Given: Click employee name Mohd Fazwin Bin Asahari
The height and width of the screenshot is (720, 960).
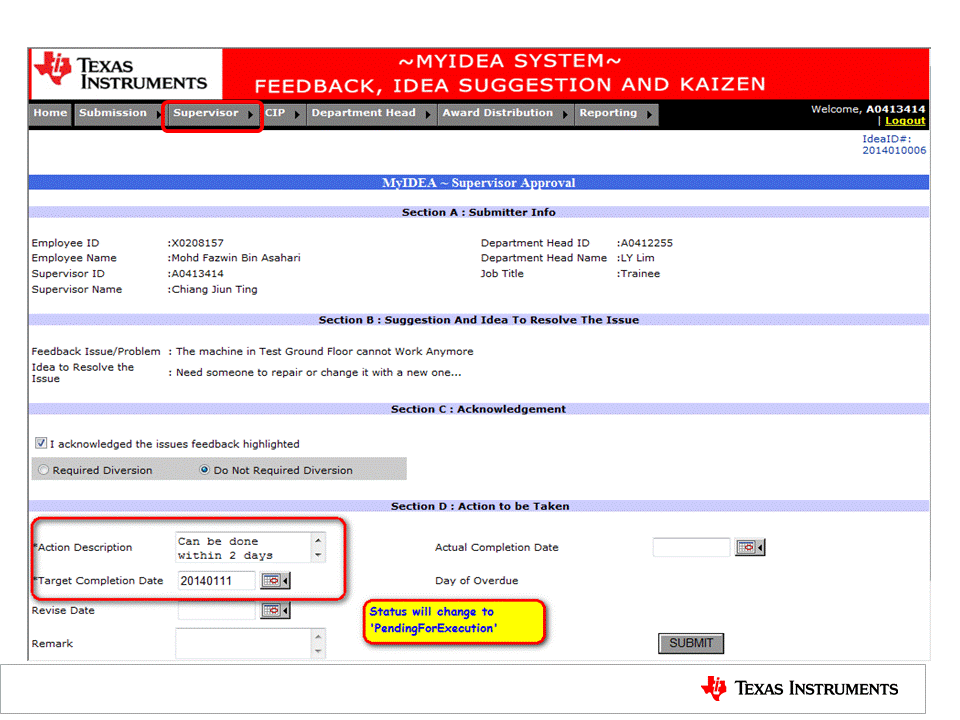Looking at the screenshot, I should point(236,258).
